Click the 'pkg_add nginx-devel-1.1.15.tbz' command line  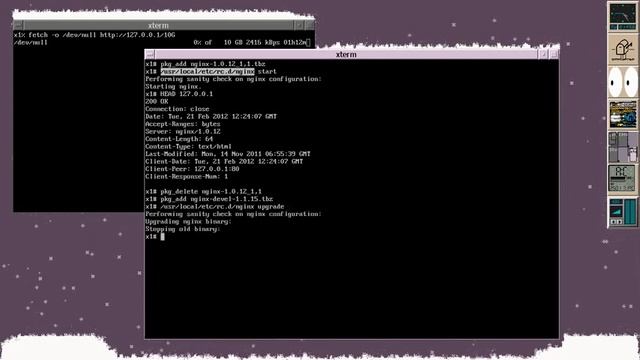[x=209, y=199]
